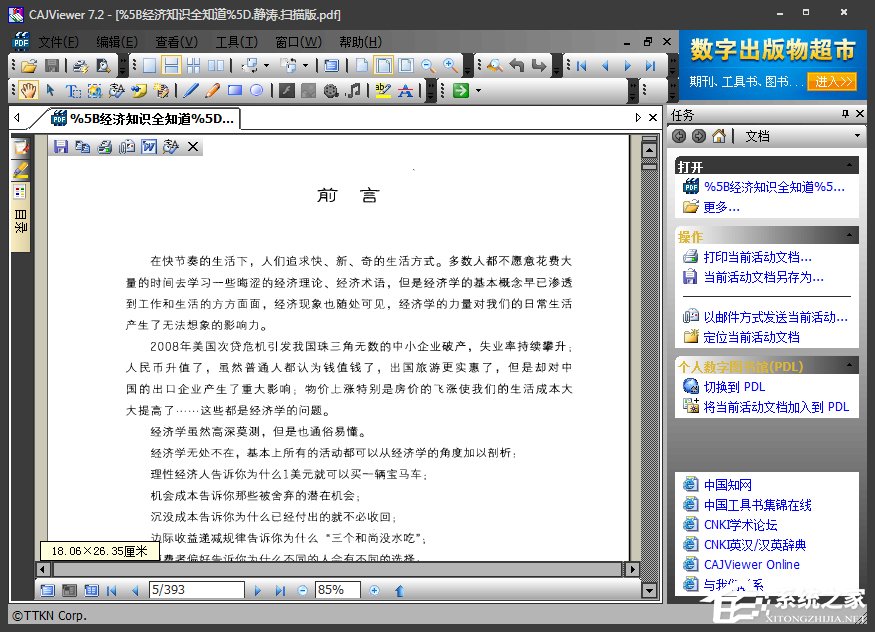
Task: Switch to the 目录 sidebar tab
Action: coord(20,220)
